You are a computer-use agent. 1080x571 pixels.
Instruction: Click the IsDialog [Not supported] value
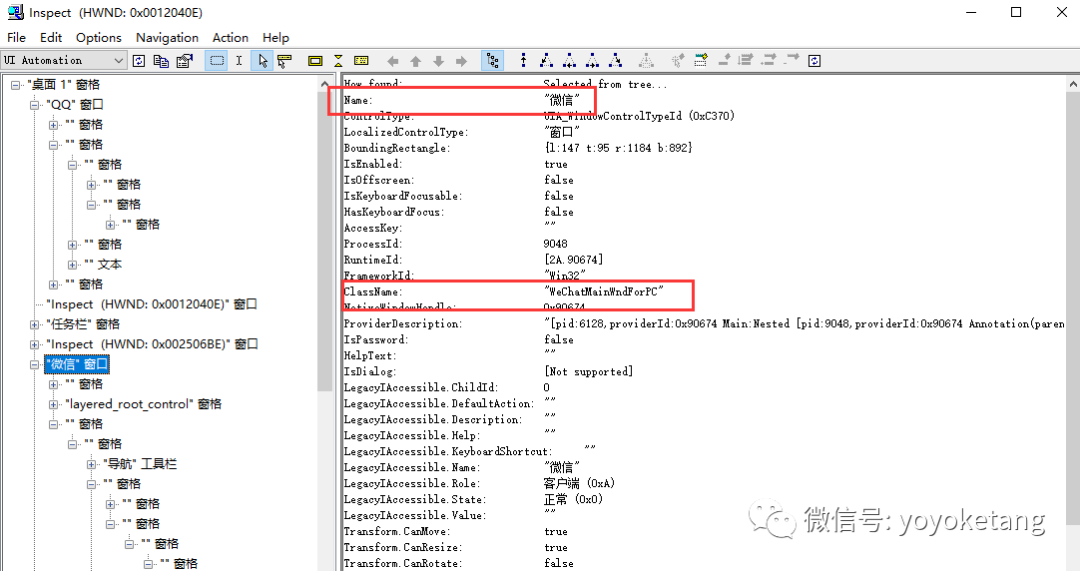point(588,372)
